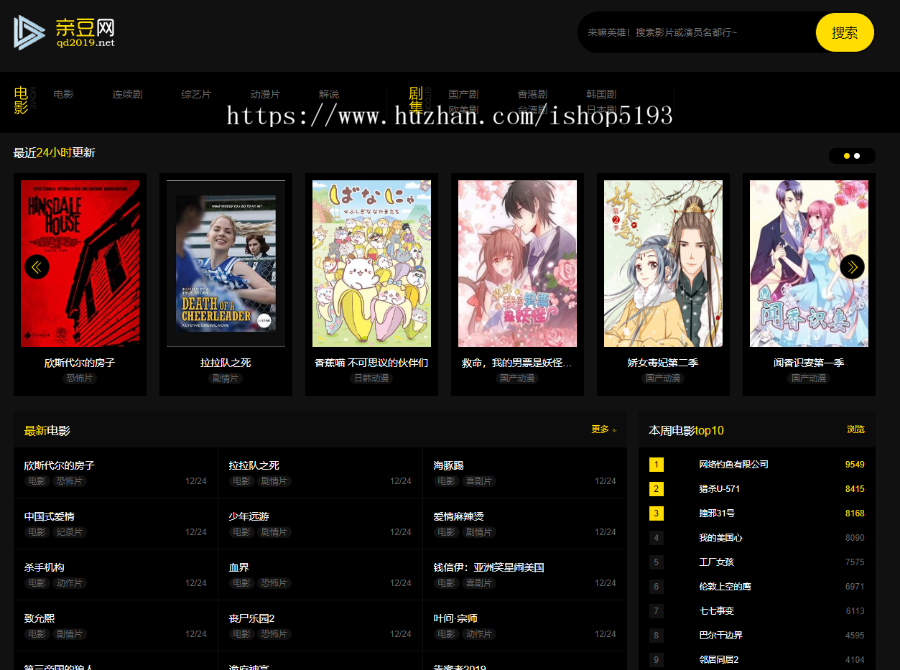900x670 pixels.
Task: Click 香蕉喵 不可思议的伙伴们 title
Action: coord(371,363)
